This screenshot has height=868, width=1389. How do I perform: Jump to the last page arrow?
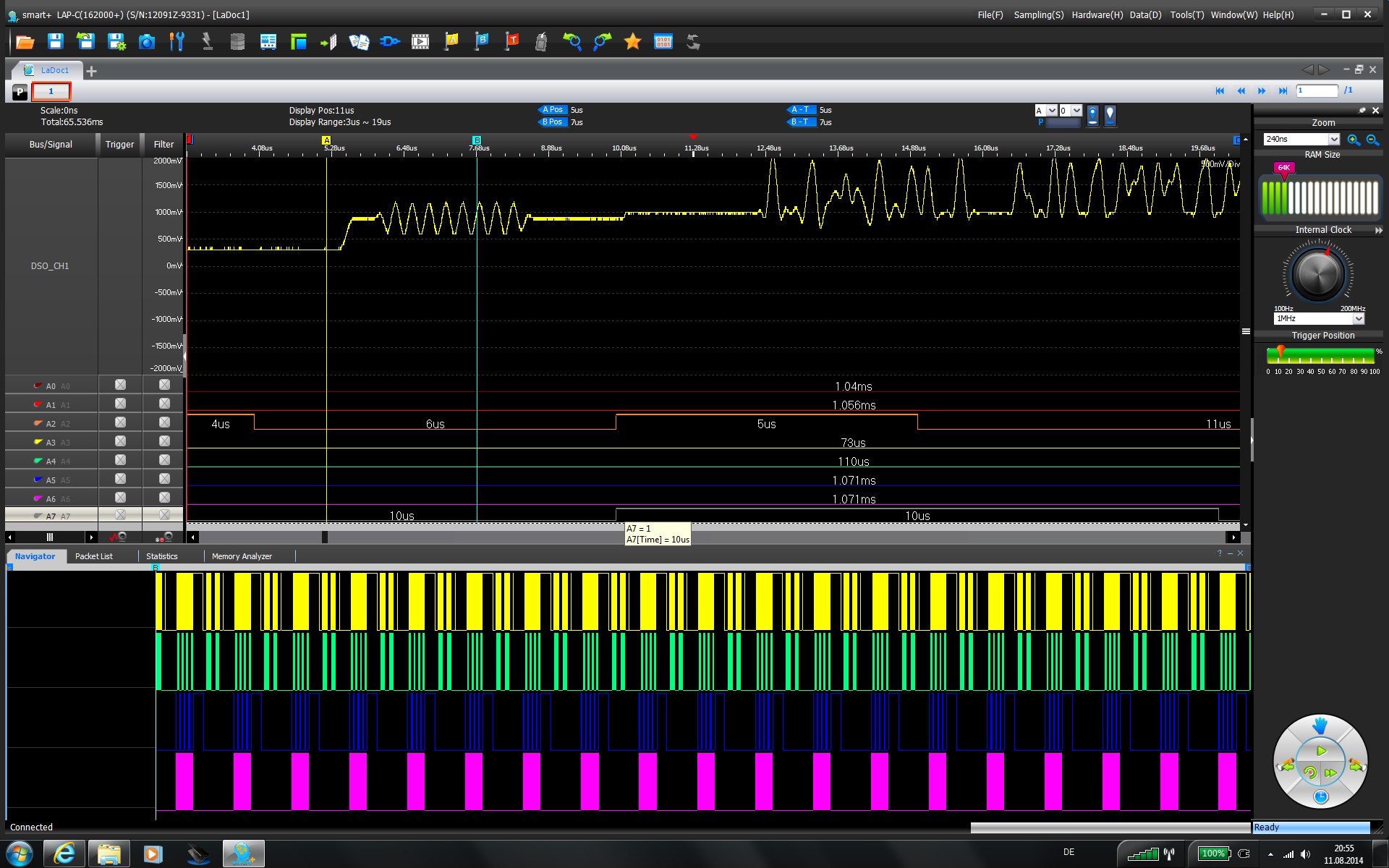(1283, 91)
